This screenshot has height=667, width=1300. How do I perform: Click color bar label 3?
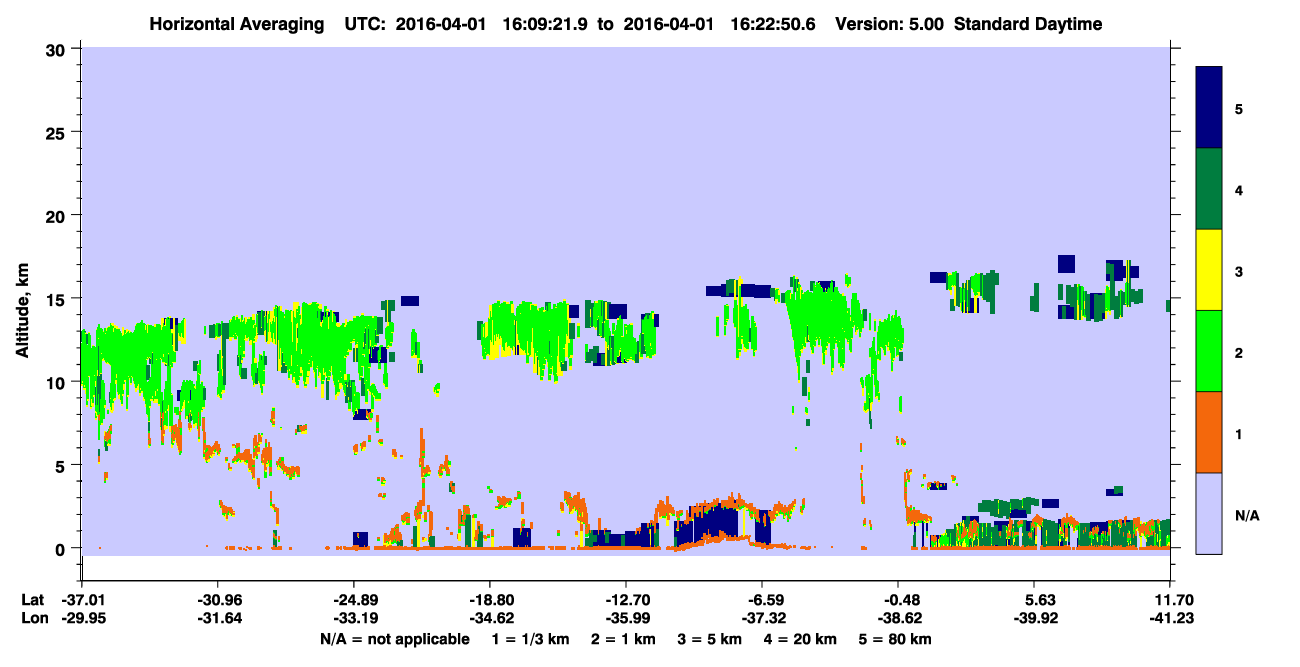pos(1239,271)
